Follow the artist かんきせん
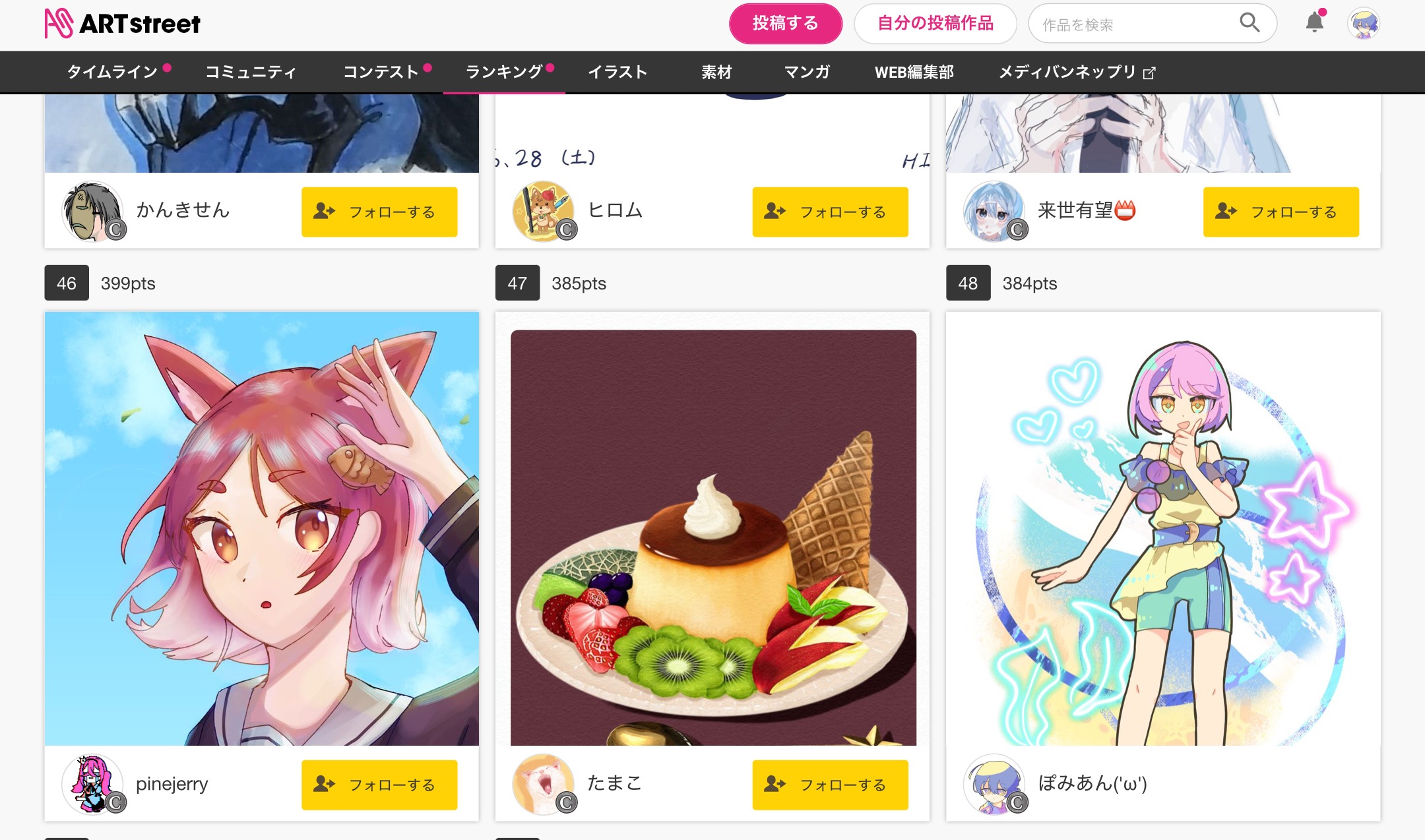This screenshot has height=840, width=1425. point(379,212)
